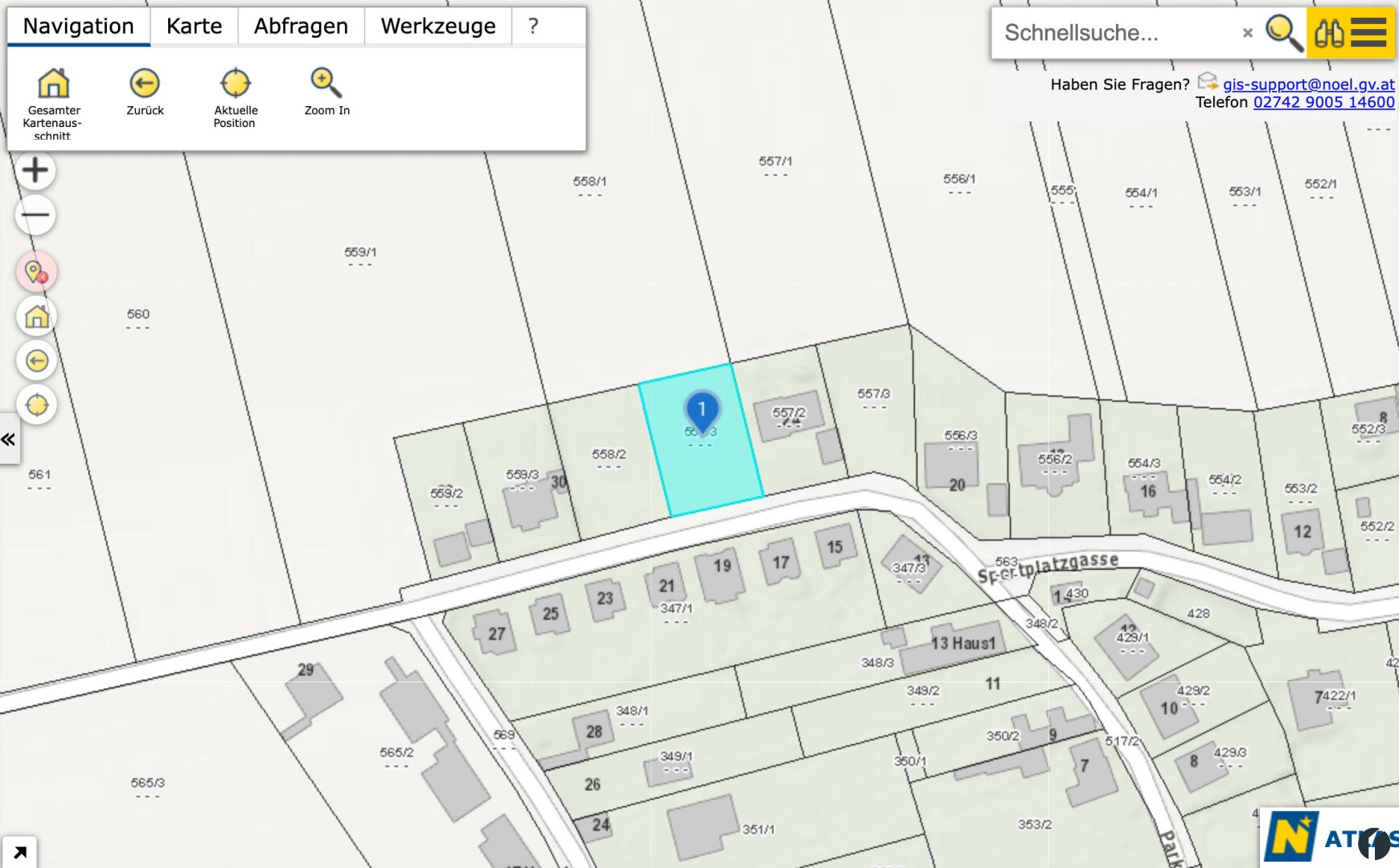Click the round locate crosshair button on left
Screen dimensions: 1399x868
(36, 405)
